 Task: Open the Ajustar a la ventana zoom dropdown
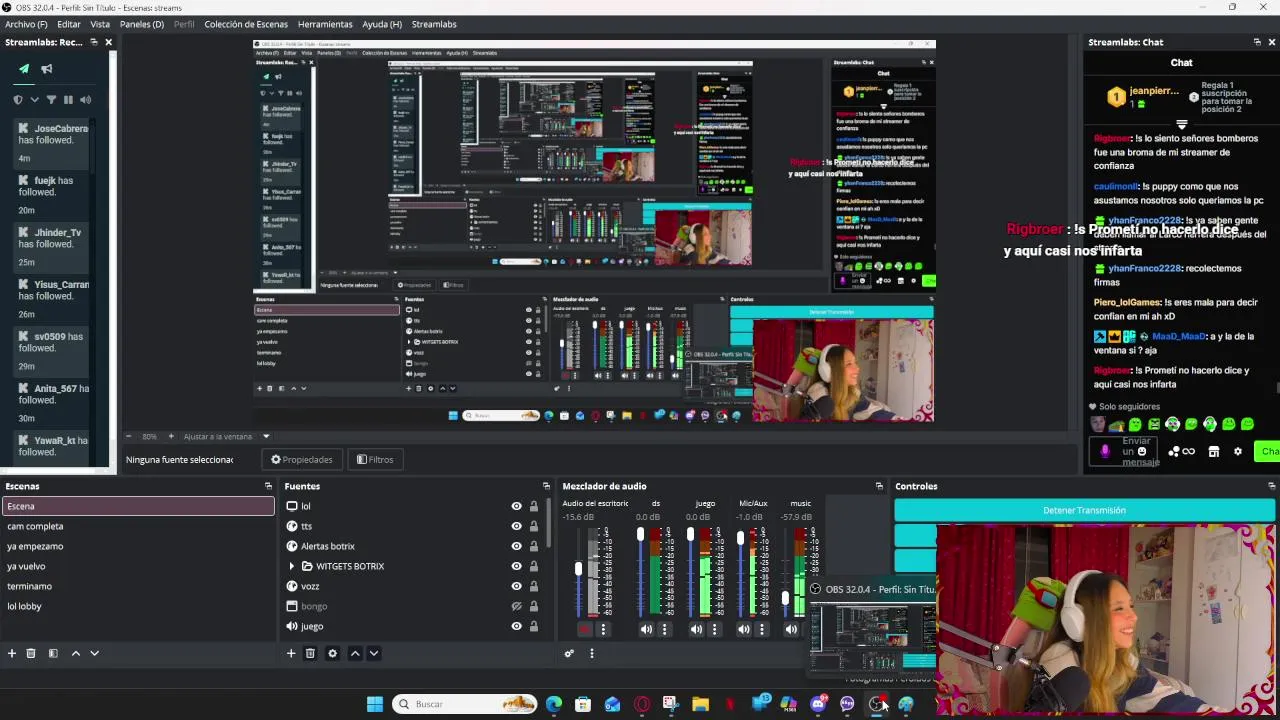pyautogui.click(x=265, y=436)
